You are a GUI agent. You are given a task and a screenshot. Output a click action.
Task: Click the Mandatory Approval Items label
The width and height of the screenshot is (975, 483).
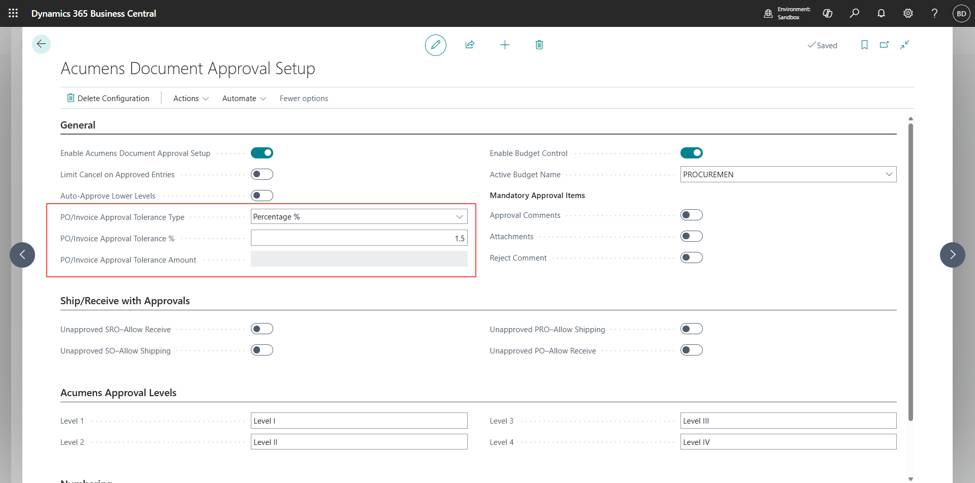[537, 195]
